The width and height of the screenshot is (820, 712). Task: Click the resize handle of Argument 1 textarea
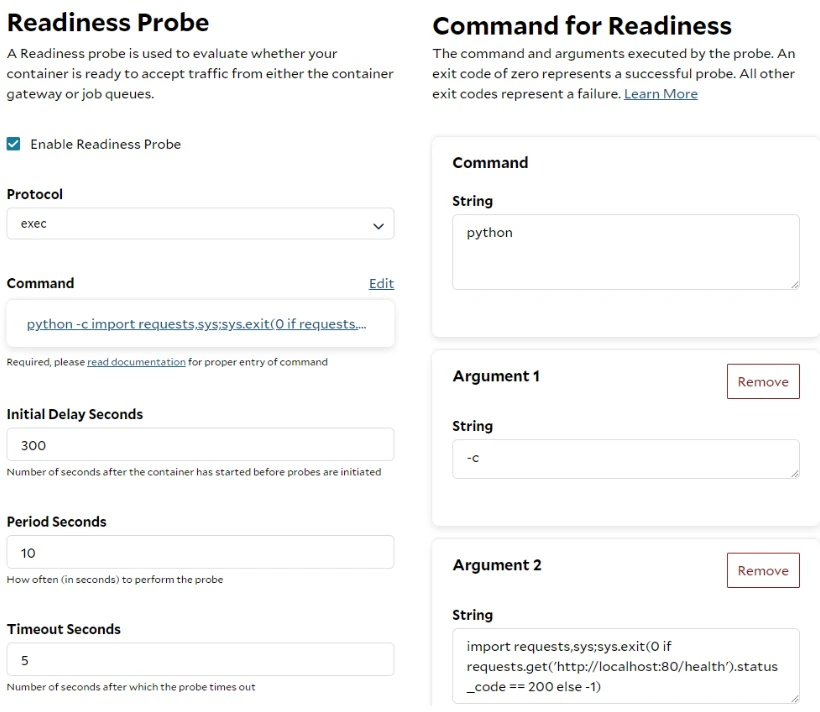794,472
